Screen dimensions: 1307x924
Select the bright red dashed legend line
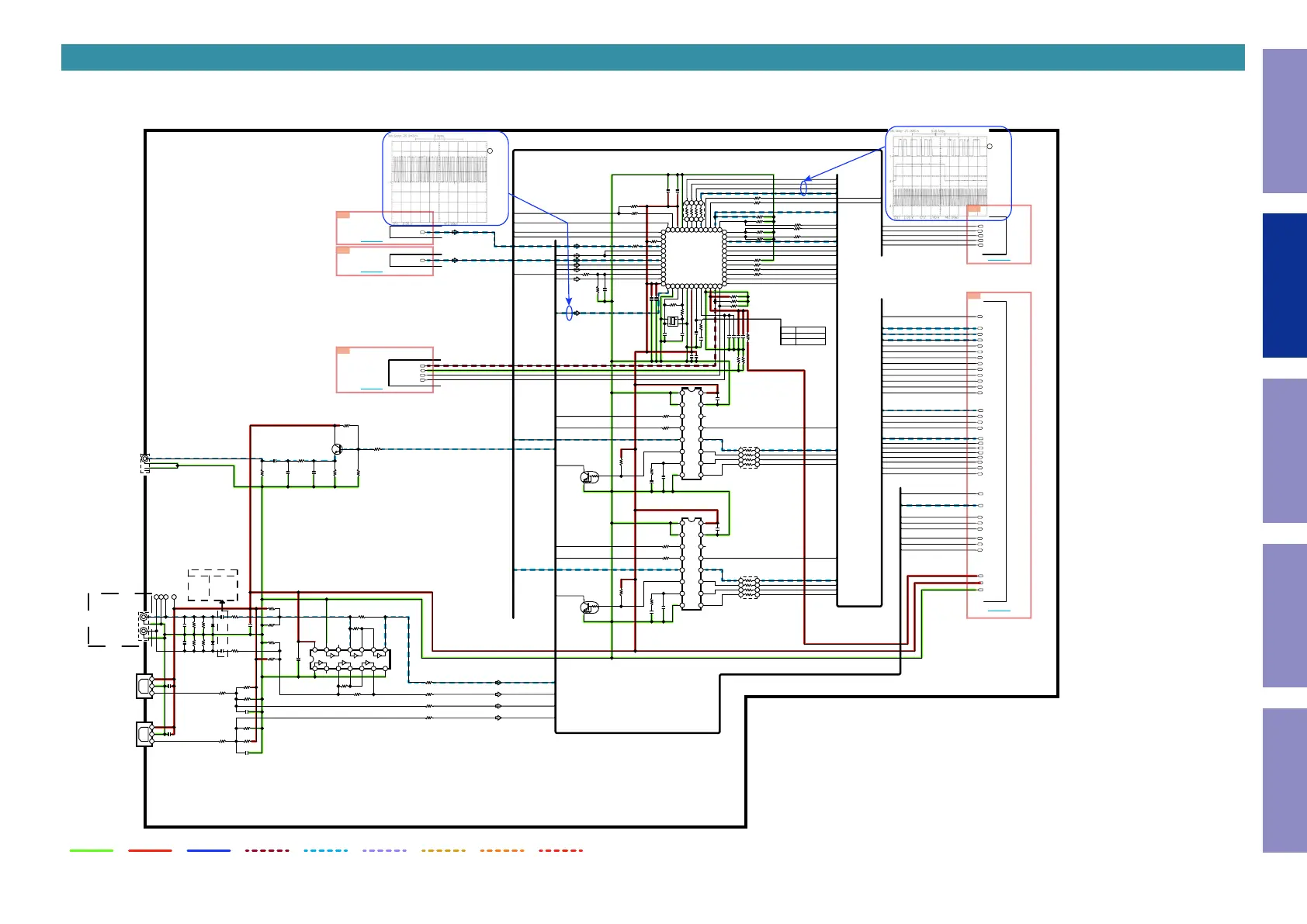(560, 850)
